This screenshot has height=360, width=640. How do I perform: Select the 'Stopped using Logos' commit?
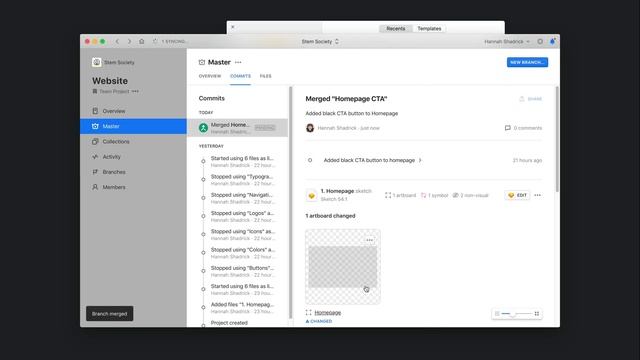[x=238, y=216]
